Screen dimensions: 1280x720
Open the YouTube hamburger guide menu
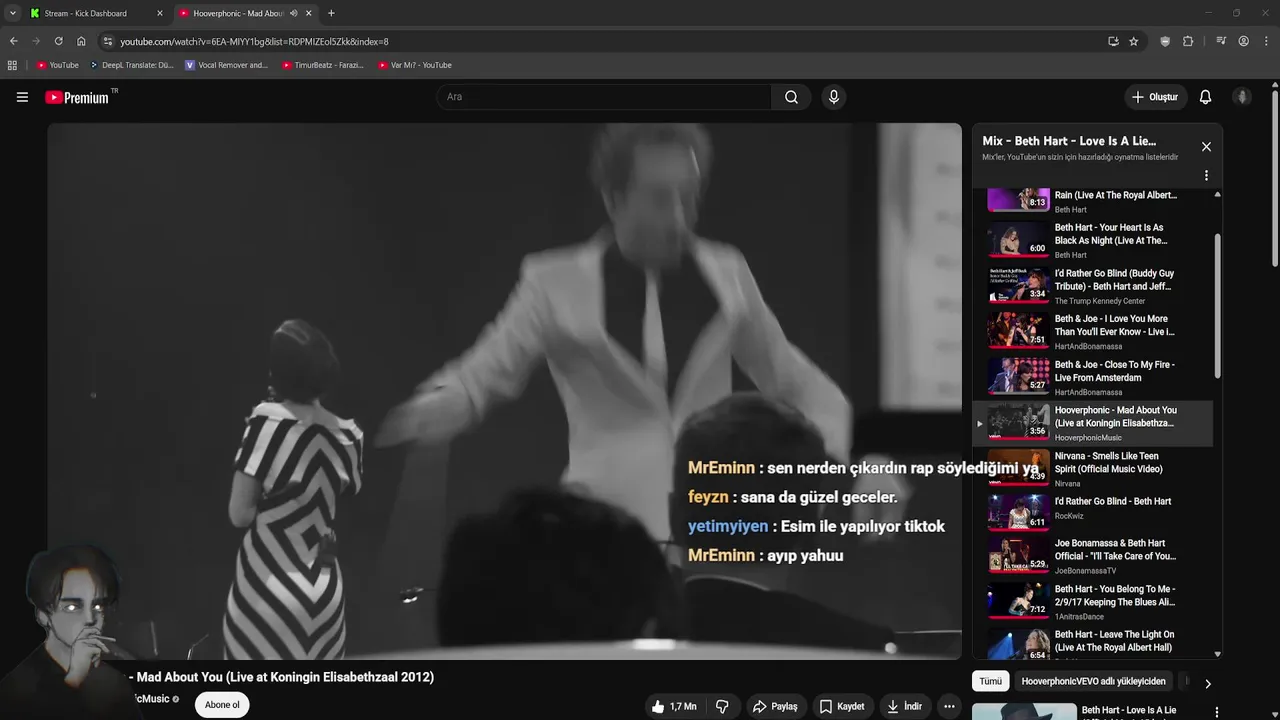[22, 97]
